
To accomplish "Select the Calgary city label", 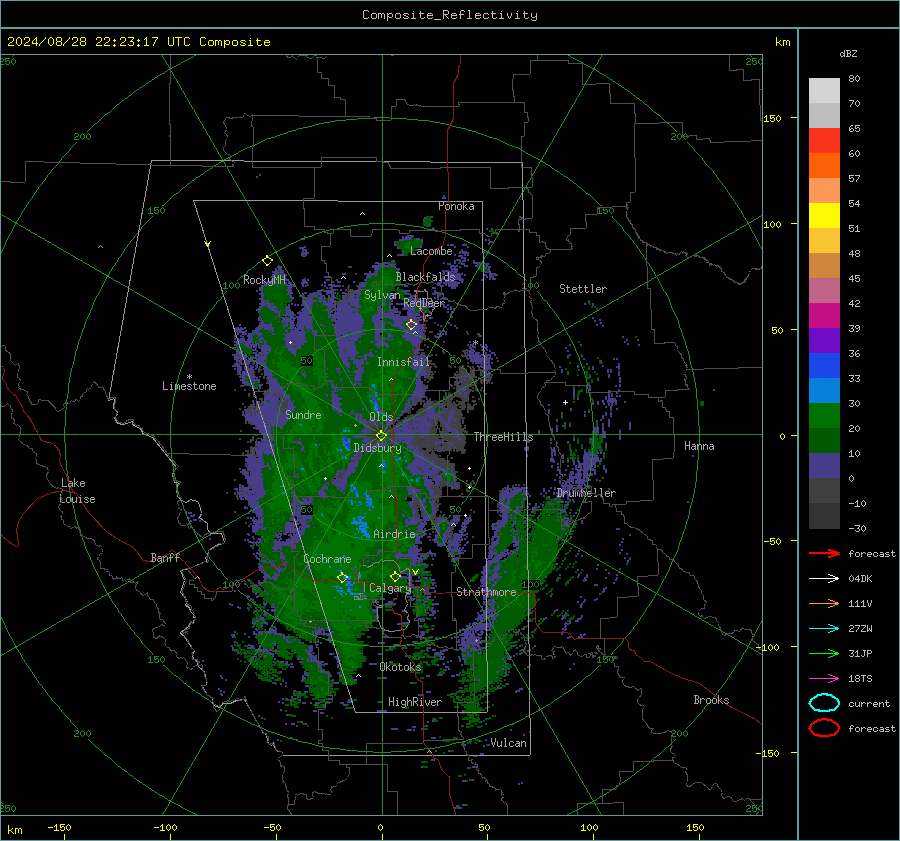I will click(390, 588).
